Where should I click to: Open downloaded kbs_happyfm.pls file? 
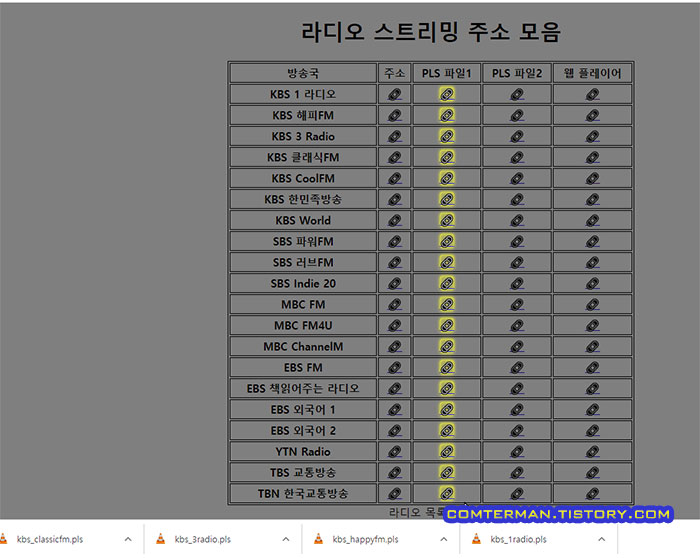[x=365, y=539]
